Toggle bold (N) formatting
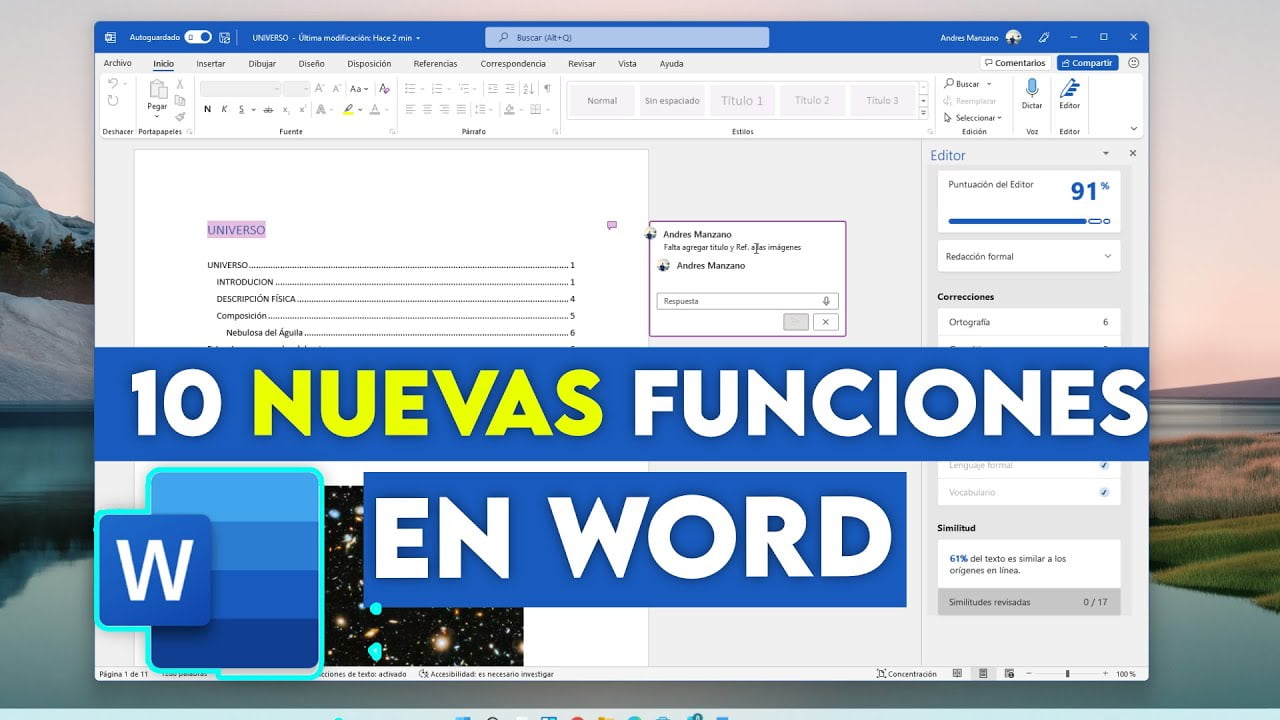This screenshot has width=1280, height=720. click(x=207, y=110)
